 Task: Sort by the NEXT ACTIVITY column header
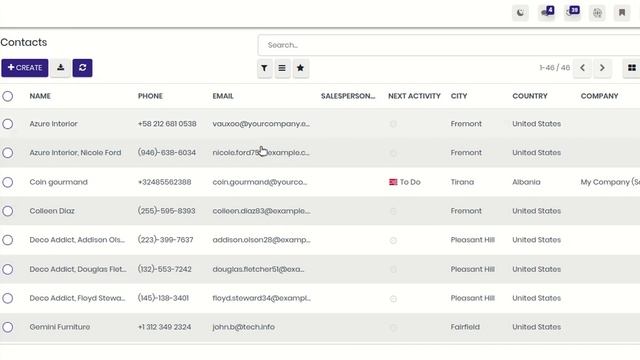414,96
